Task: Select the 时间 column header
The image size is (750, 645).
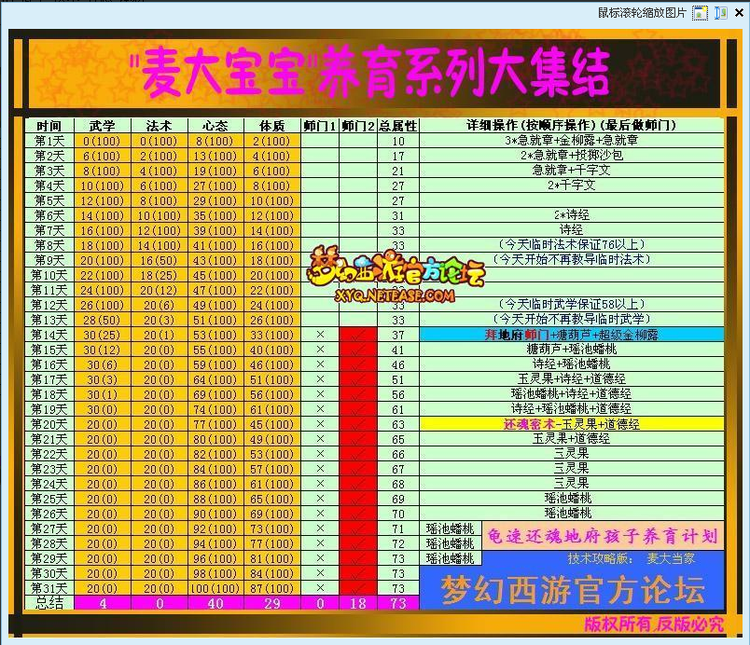Action: pos(49,126)
